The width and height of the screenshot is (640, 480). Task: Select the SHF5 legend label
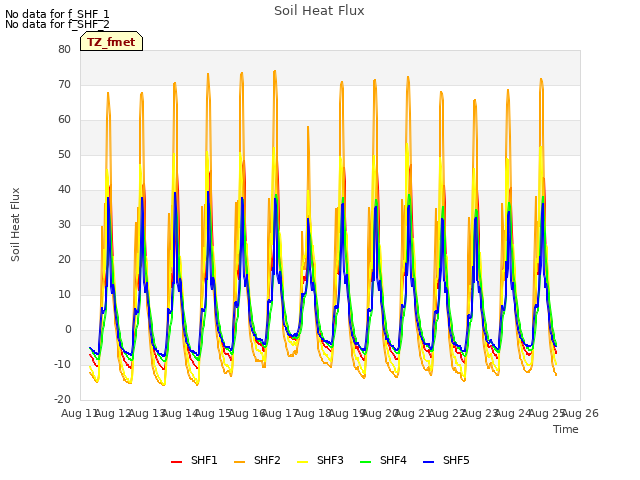(x=456, y=460)
